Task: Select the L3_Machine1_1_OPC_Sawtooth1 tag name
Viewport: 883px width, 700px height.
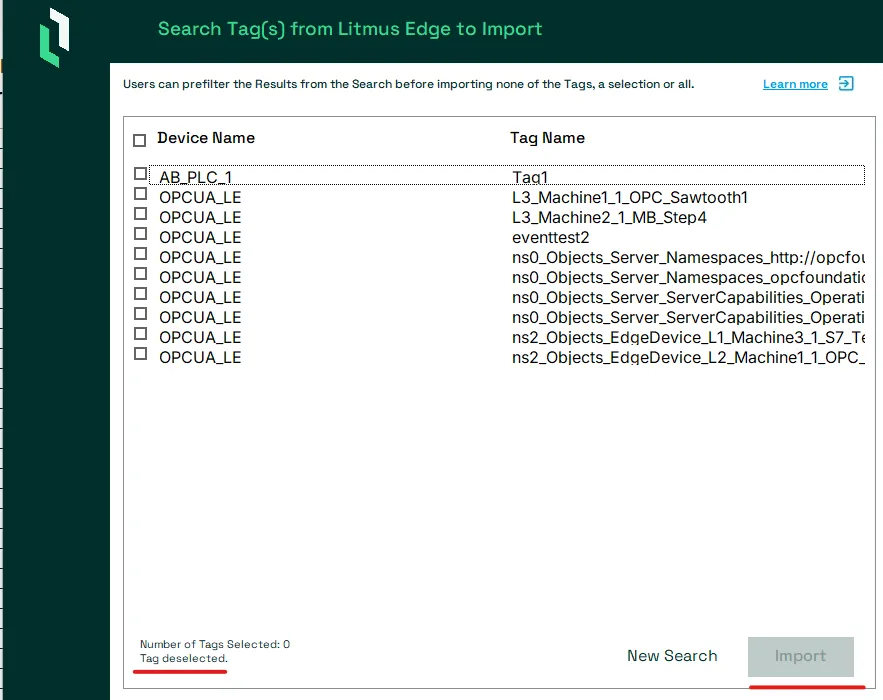Action: [630, 198]
